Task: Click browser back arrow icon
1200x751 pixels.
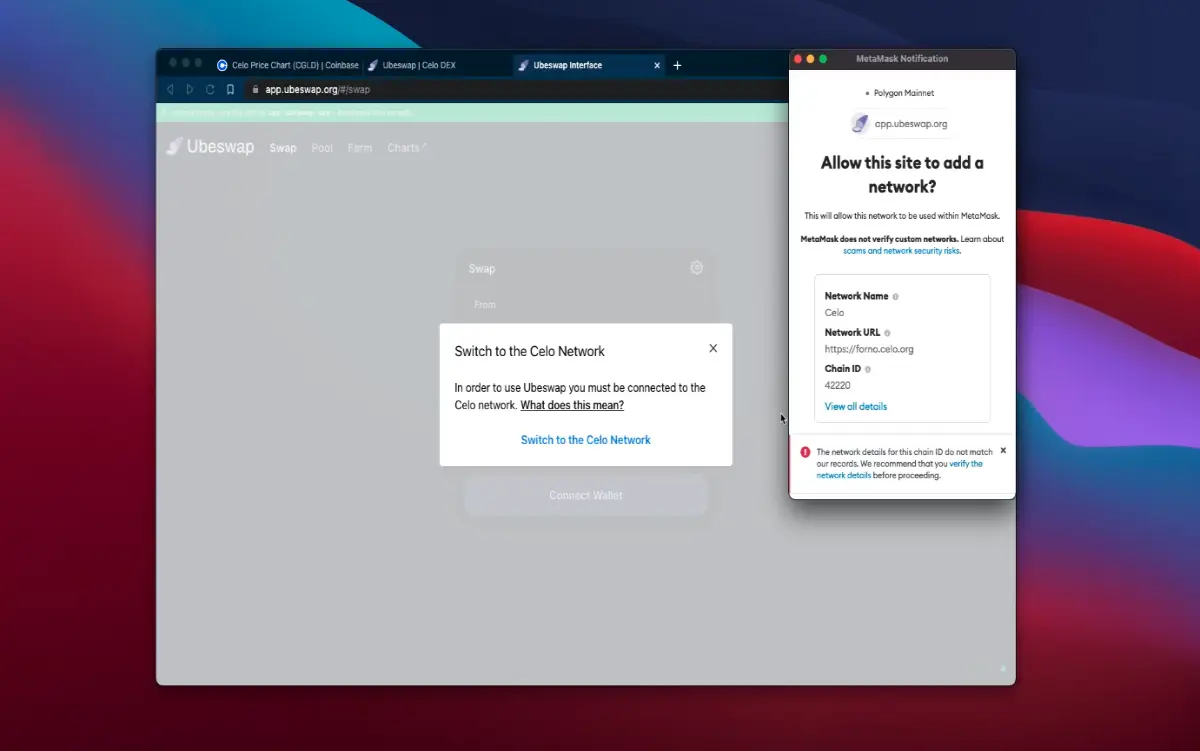Action: coord(170,89)
